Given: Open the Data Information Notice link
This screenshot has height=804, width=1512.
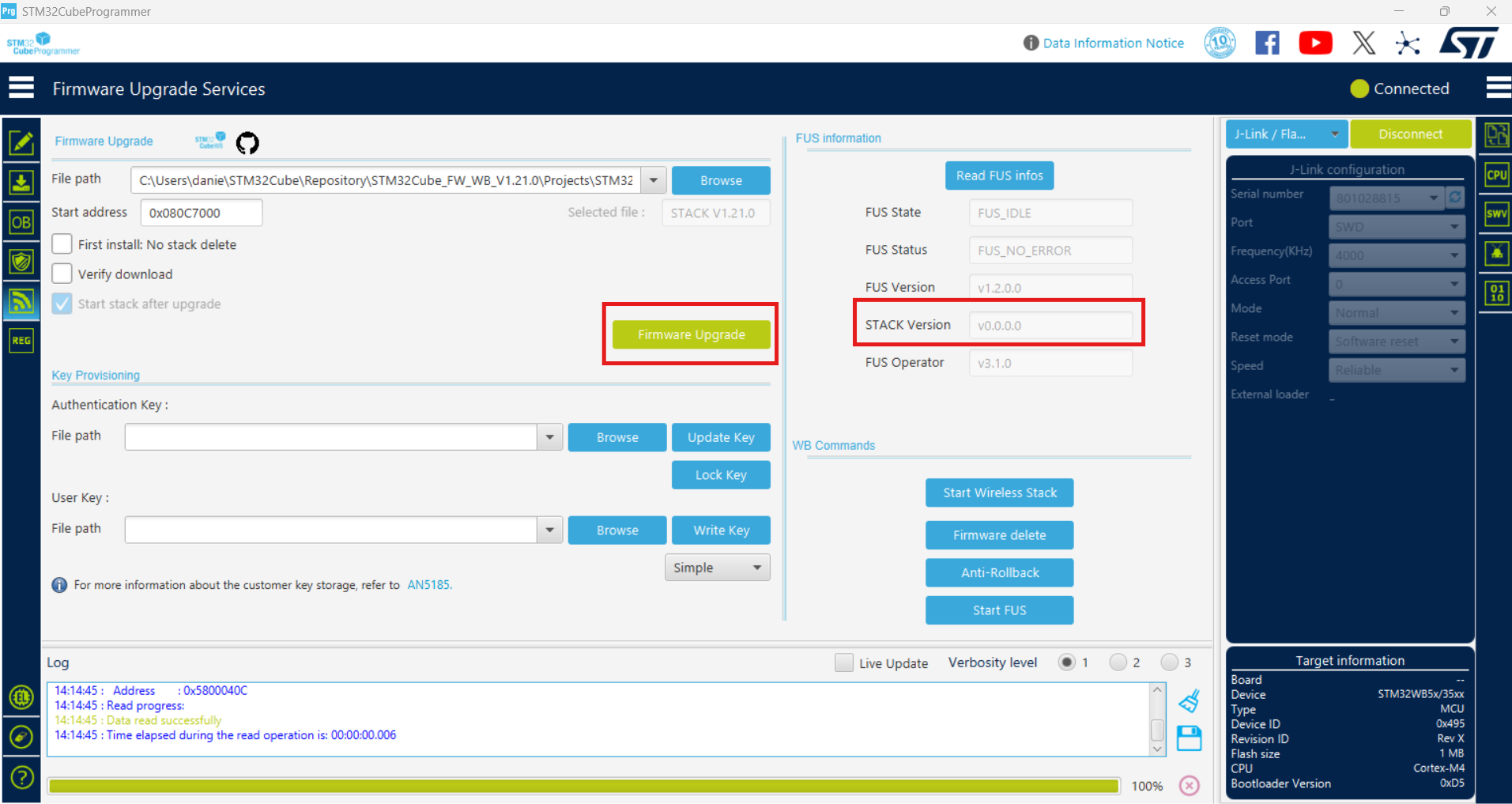Looking at the screenshot, I should click(1112, 43).
